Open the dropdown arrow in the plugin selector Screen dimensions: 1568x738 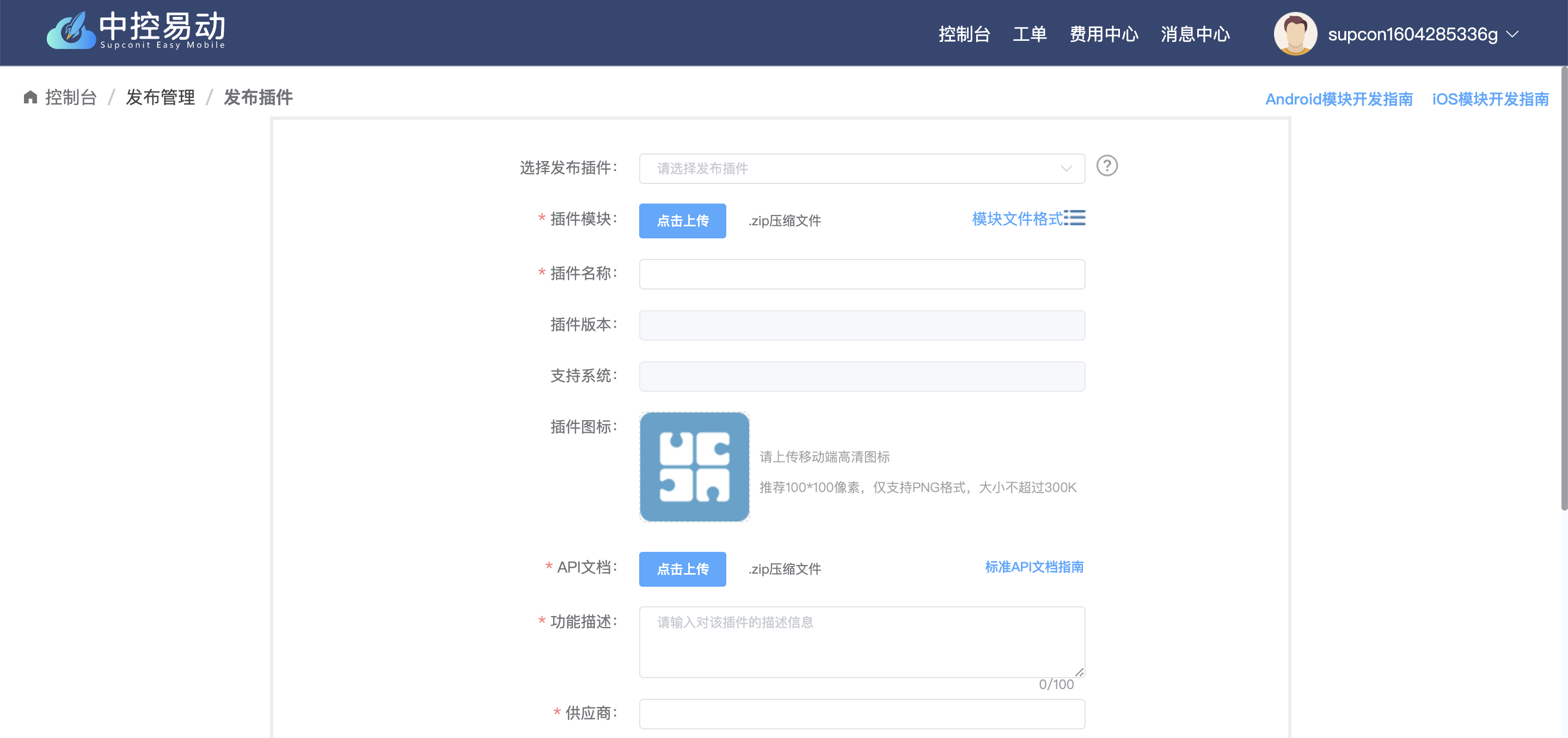click(x=1066, y=168)
